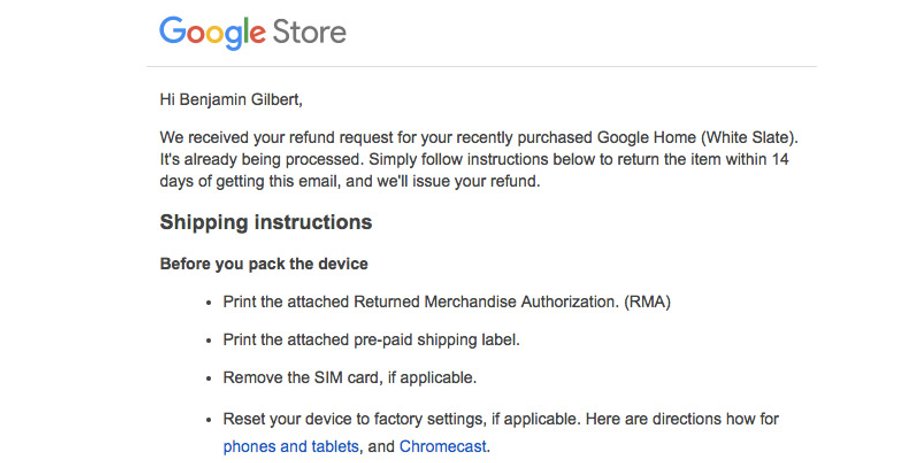920x463 pixels.
Task: Open the Chromecast directions link
Action: 443,447
